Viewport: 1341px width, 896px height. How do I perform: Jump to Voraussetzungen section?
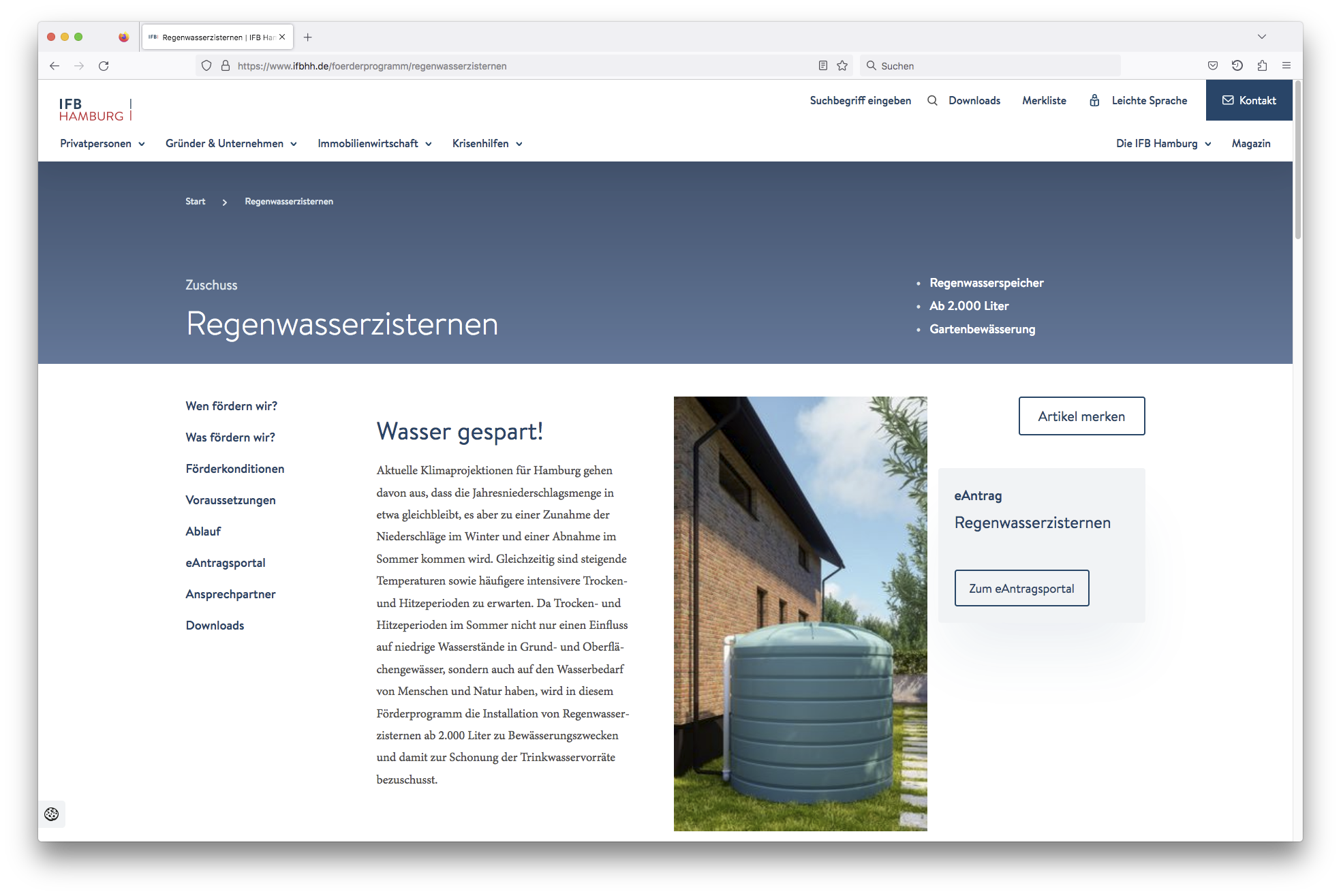[x=231, y=500]
